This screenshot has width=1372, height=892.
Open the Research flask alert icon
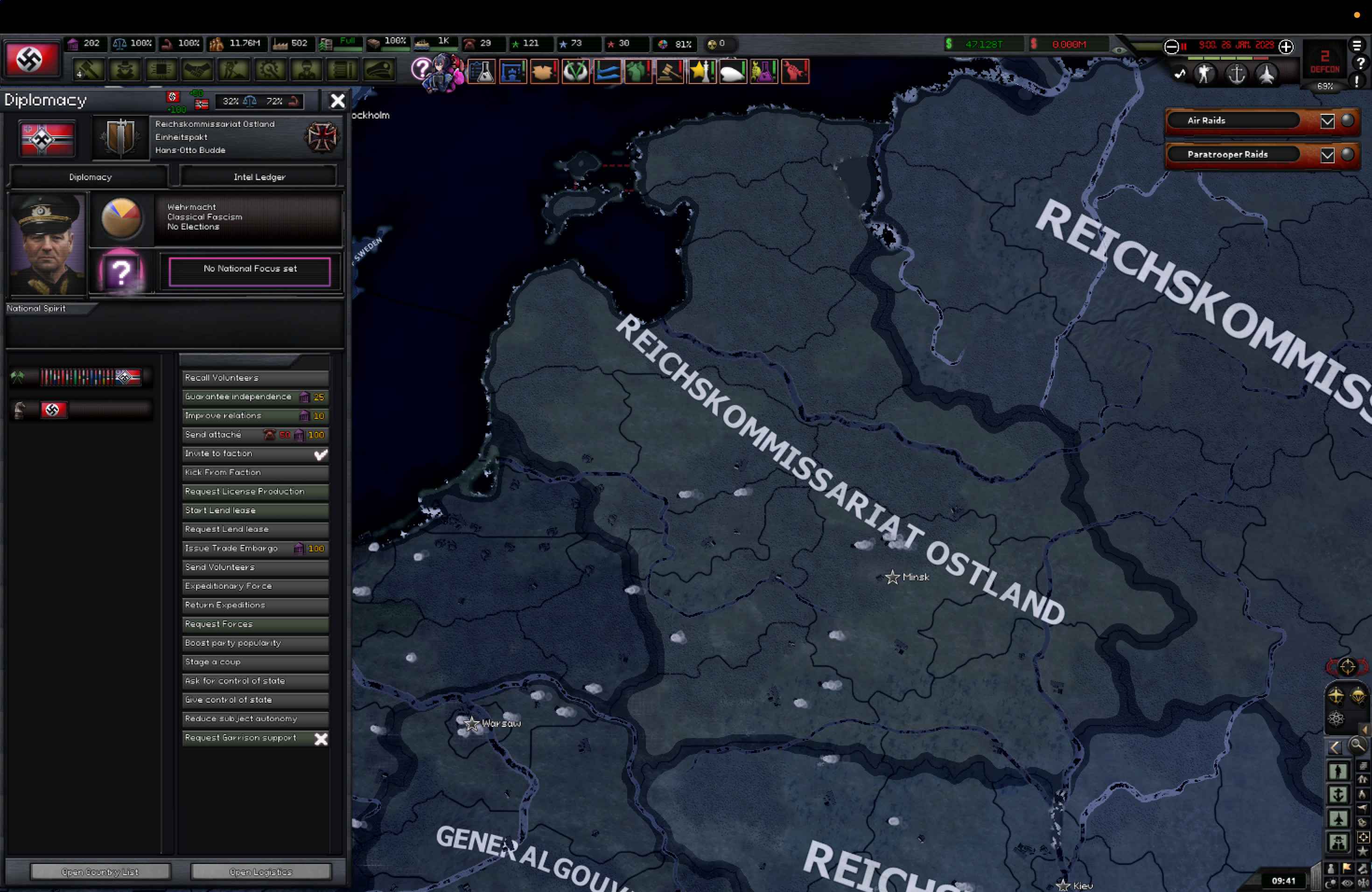(x=481, y=71)
